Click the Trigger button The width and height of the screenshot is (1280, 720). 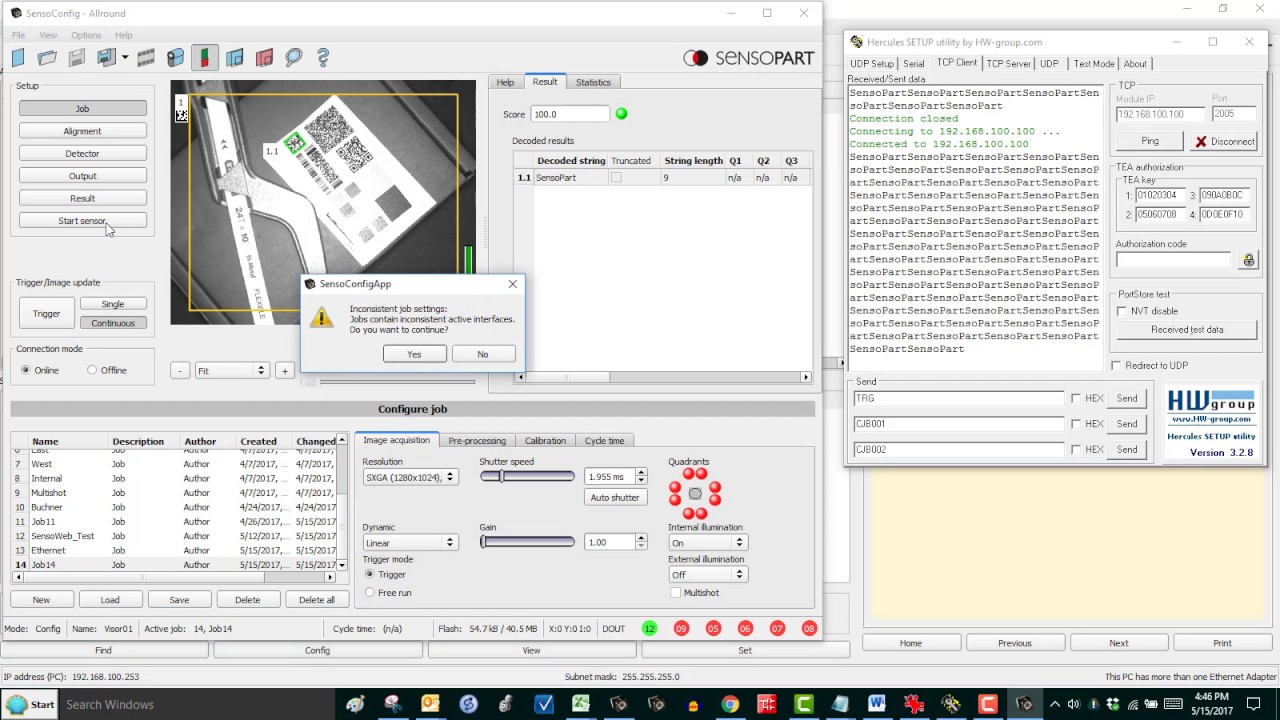[46, 313]
